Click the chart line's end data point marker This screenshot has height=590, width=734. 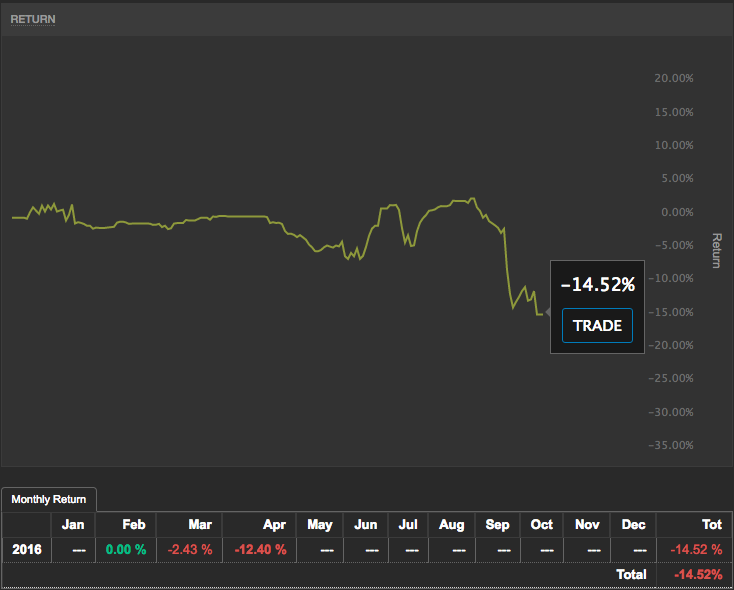pyautogui.click(x=548, y=313)
